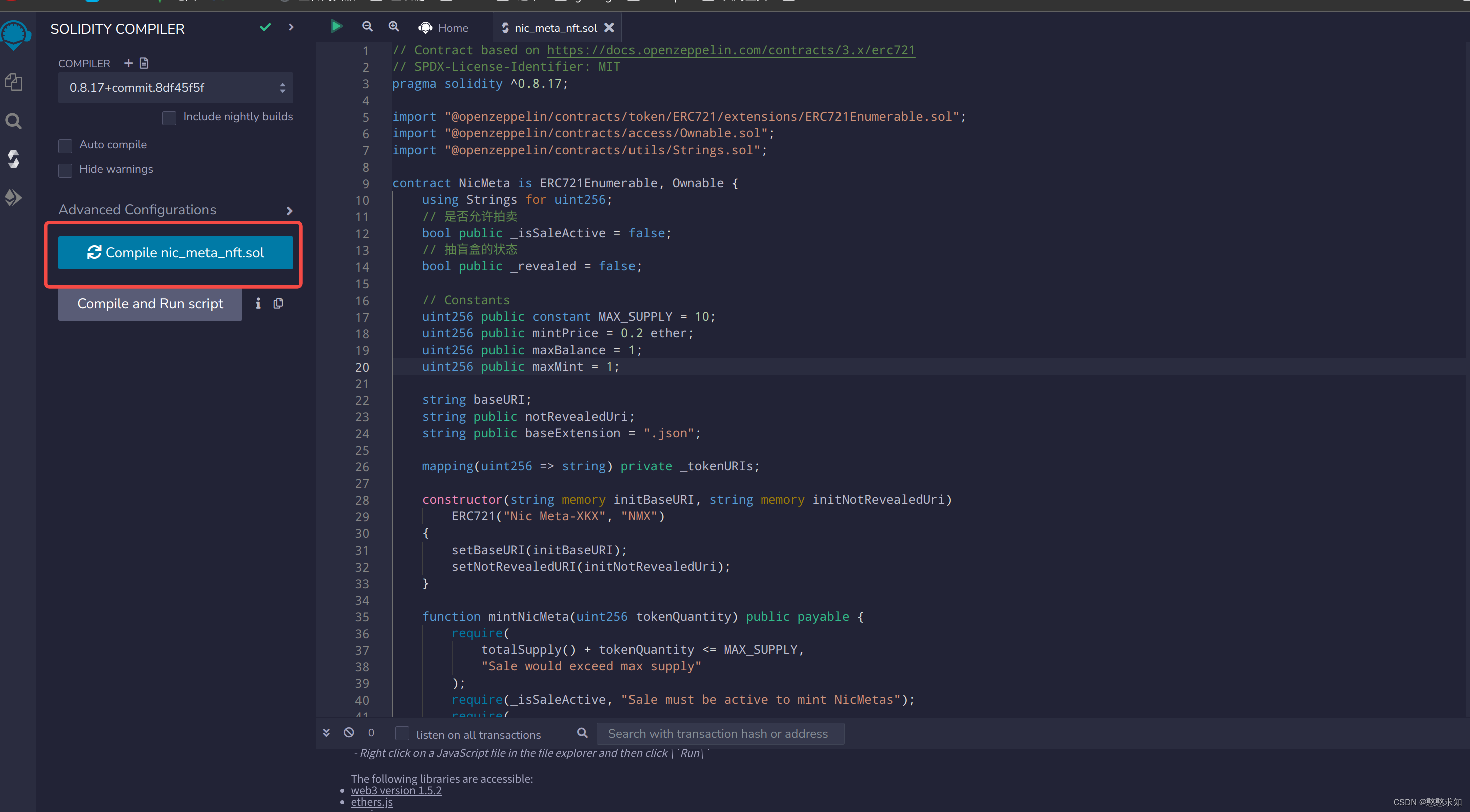Click the 'string public baseExtension' line
Screen dimensions: 1470x812
(561, 433)
